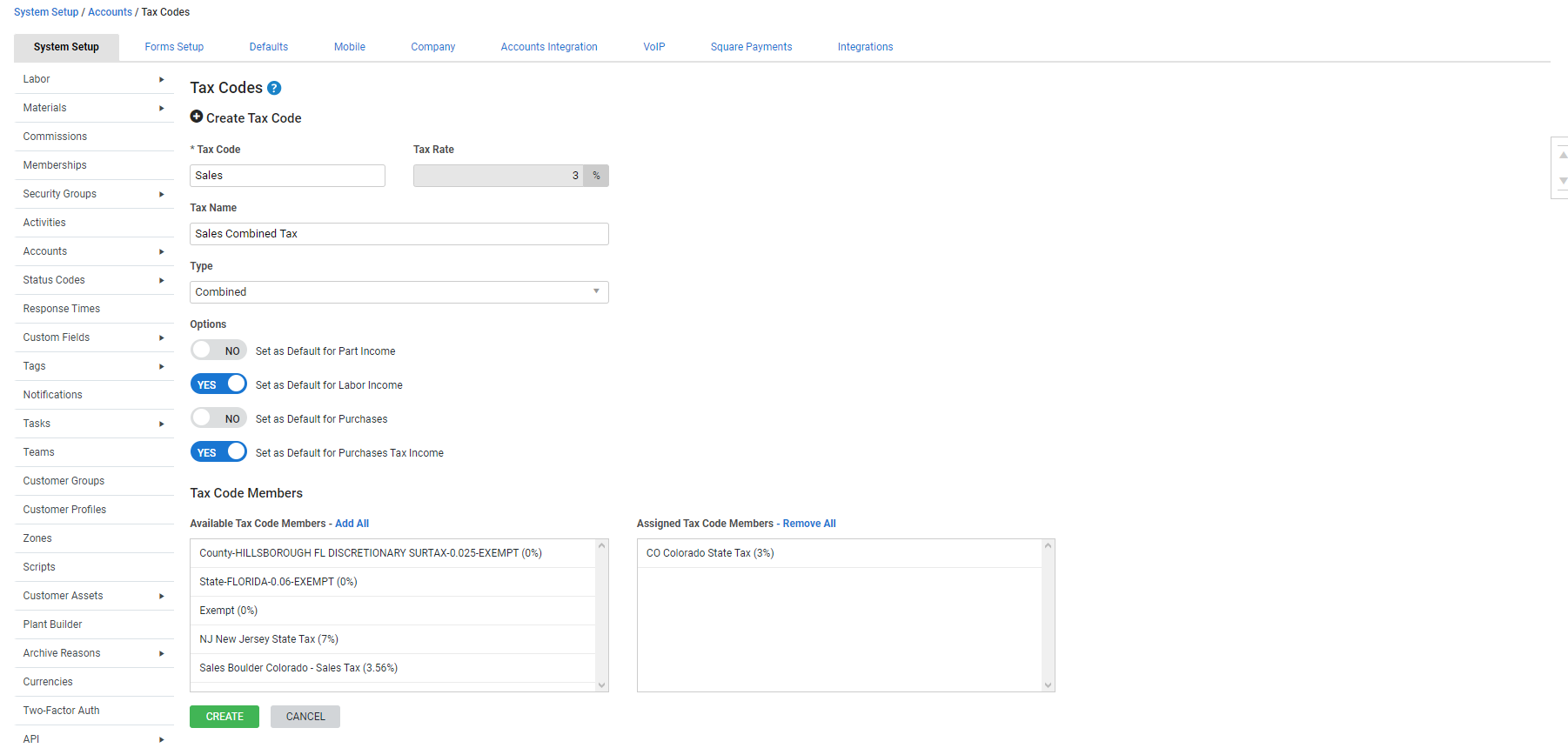Click the down arrow on the right edge panel
1568x748 pixels.
[x=1563, y=181]
